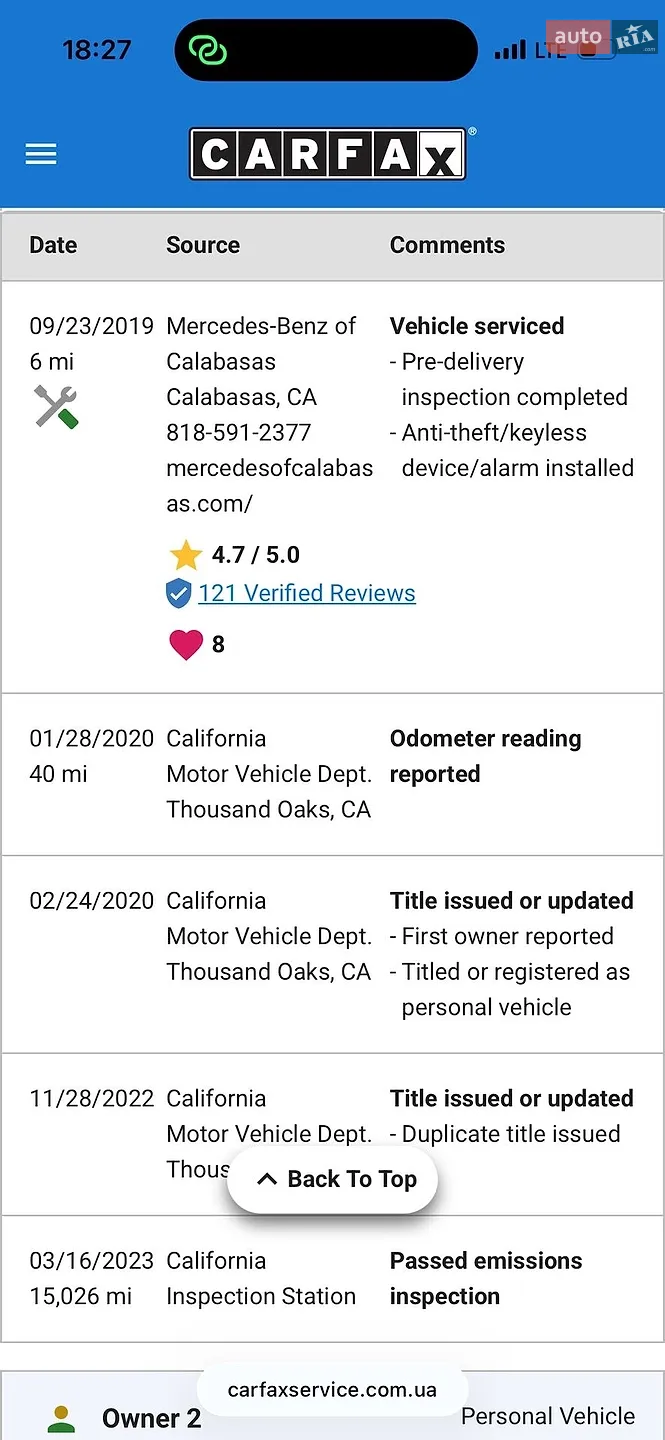This screenshot has width=665, height=1440.
Task: Open the hamburger menu
Action: (x=41, y=154)
